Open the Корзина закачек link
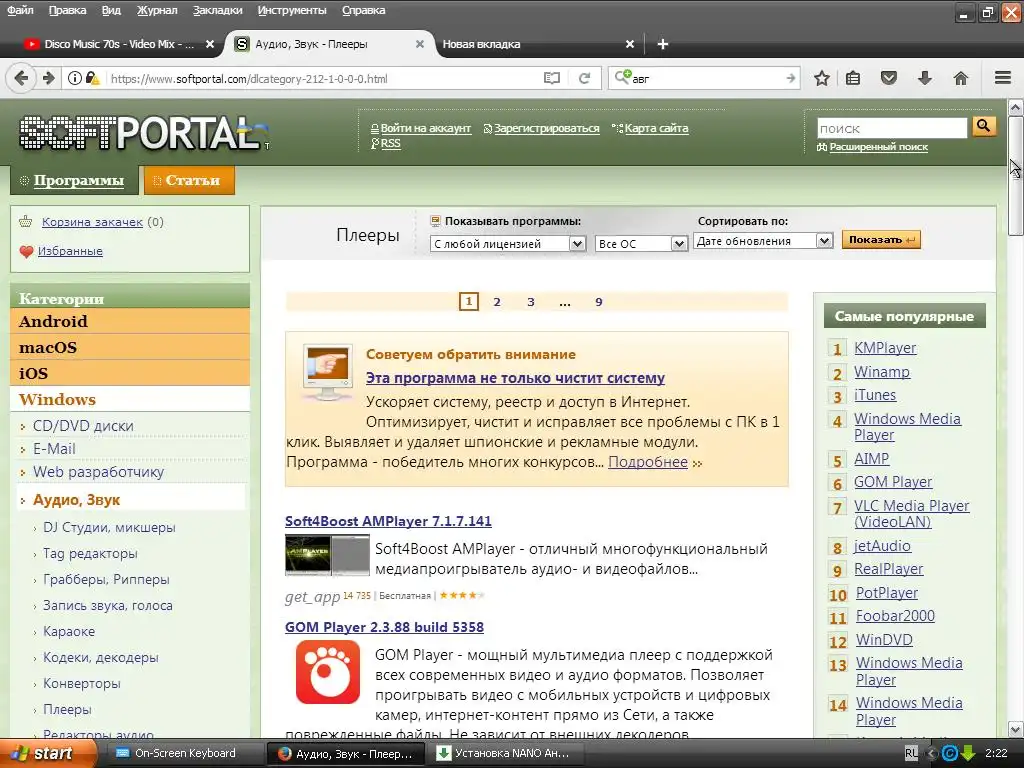1024x768 pixels. point(92,222)
